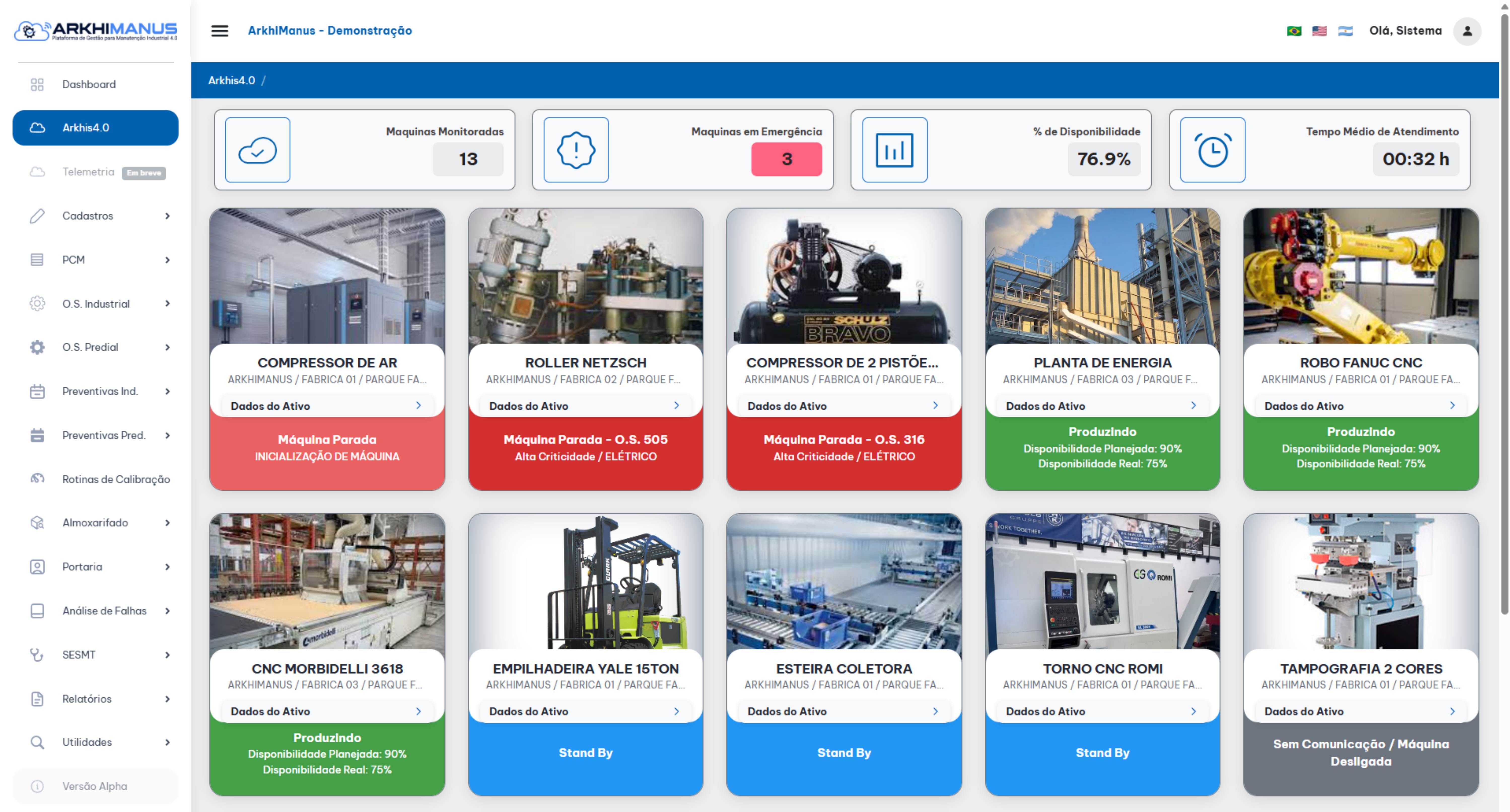Image resolution: width=1510 pixels, height=812 pixels.
Task: Toggle the hamburger sidebar menu icon
Action: click(x=219, y=30)
